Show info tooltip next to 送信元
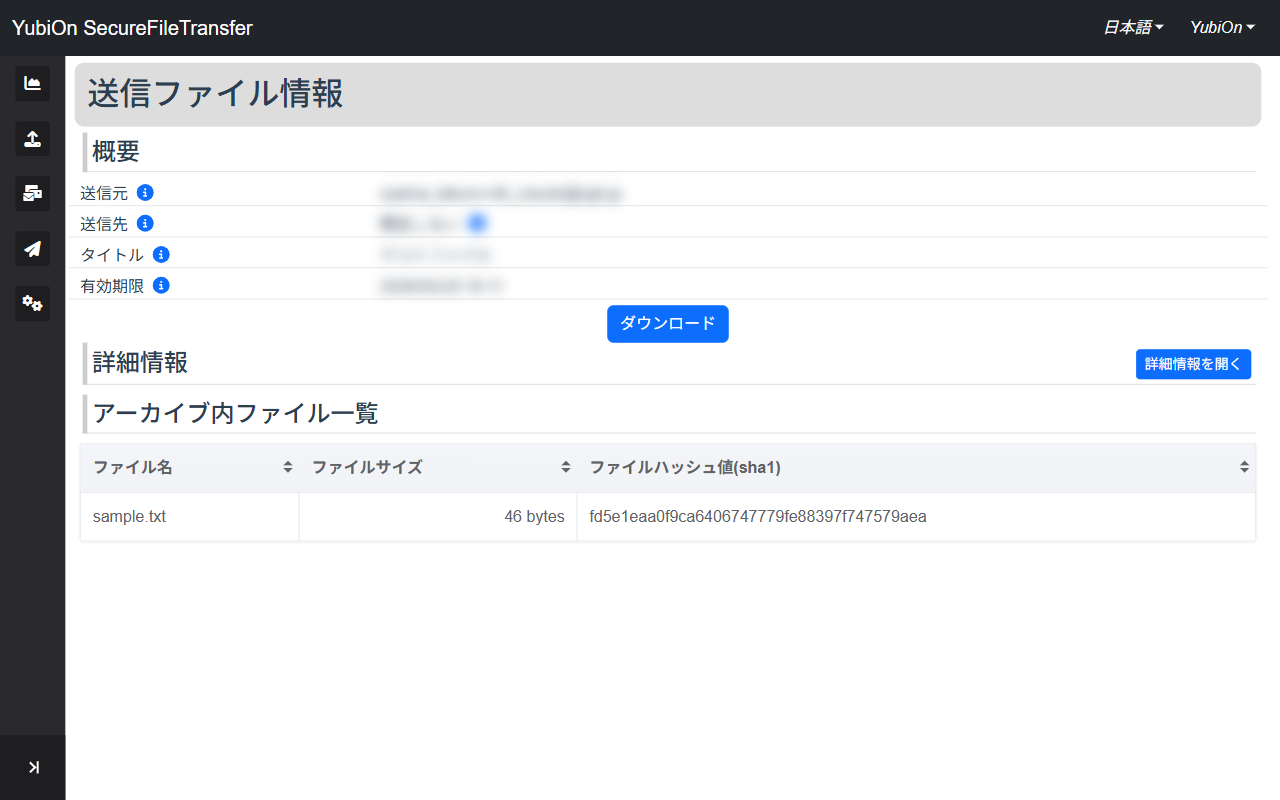Image resolution: width=1280 pixels, height=800 pixels. [145, 192]
